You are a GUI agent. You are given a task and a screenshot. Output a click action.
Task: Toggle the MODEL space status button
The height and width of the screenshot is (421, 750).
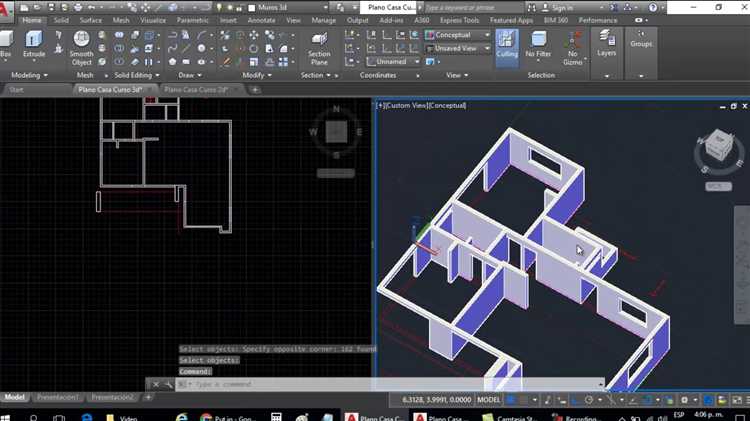tap(488, 399)
